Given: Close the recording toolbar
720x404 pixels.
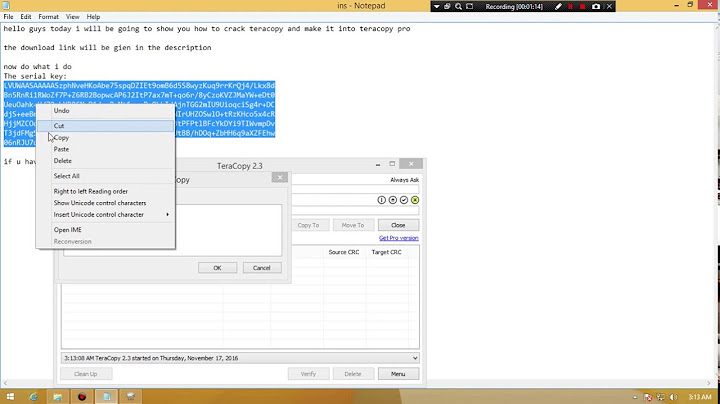Looking at the screenshot, I should (609, 6).
